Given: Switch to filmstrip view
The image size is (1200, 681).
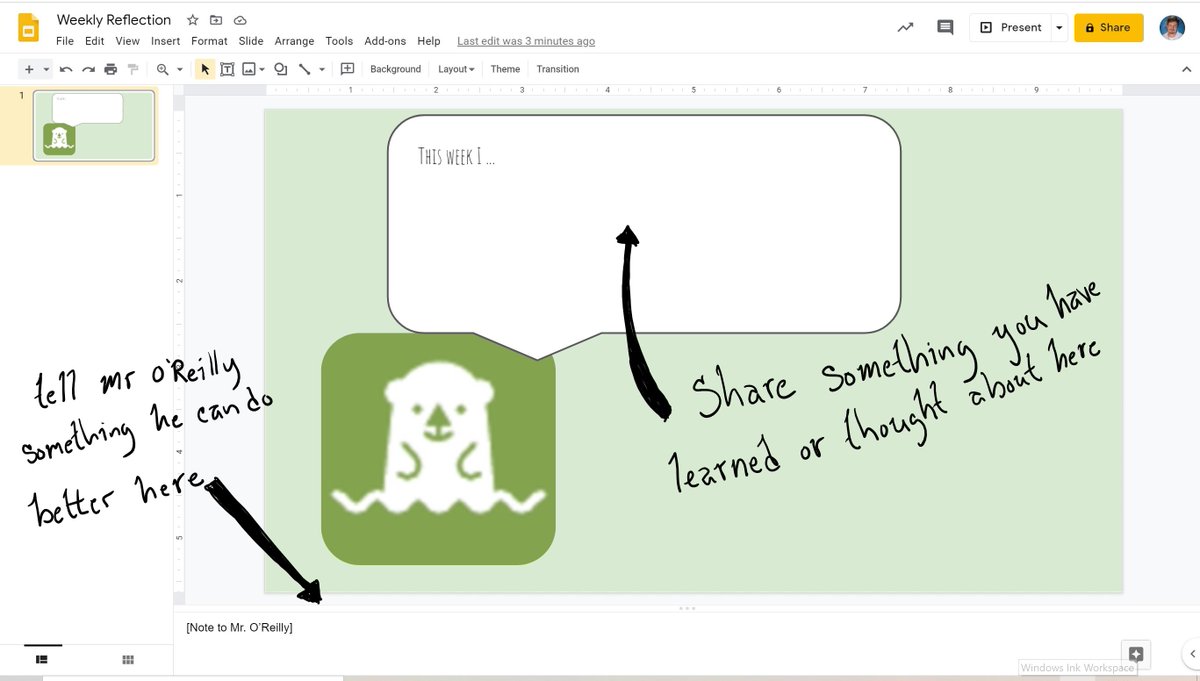Looking at the screenshot, I should pyautogui.click(x=42, y=659).
